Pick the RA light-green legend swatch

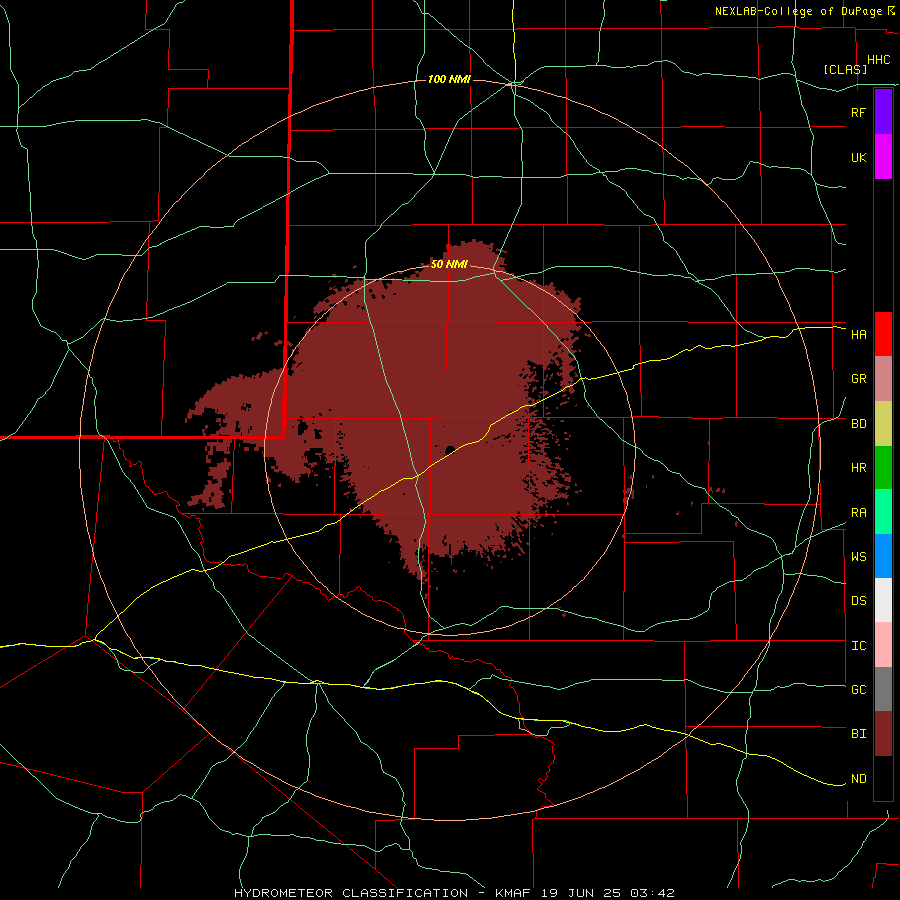(883, 512)
